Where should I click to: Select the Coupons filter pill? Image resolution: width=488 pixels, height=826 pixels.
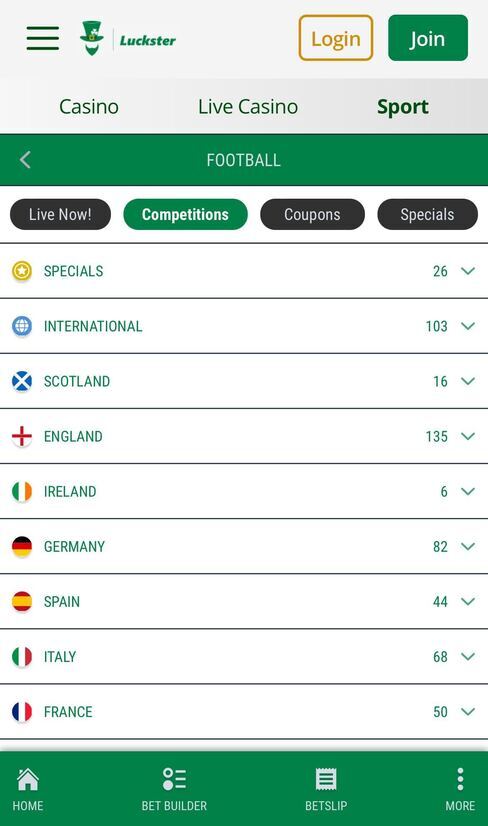313,214
